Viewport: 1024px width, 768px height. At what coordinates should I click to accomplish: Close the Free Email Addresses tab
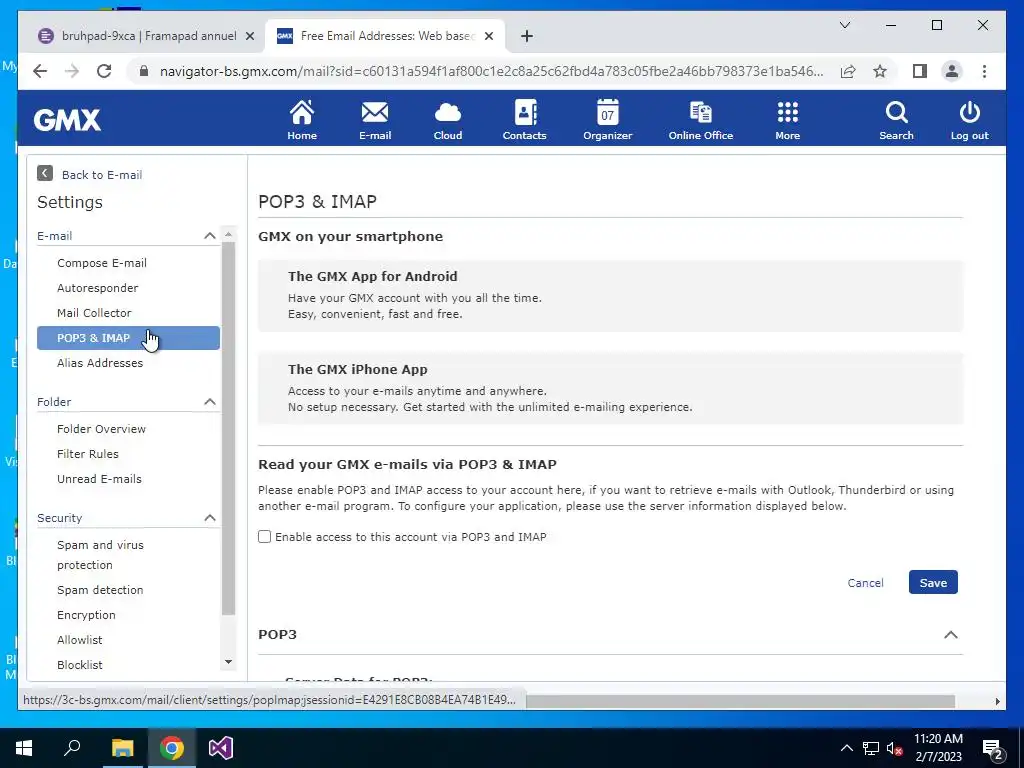[488, 36]
